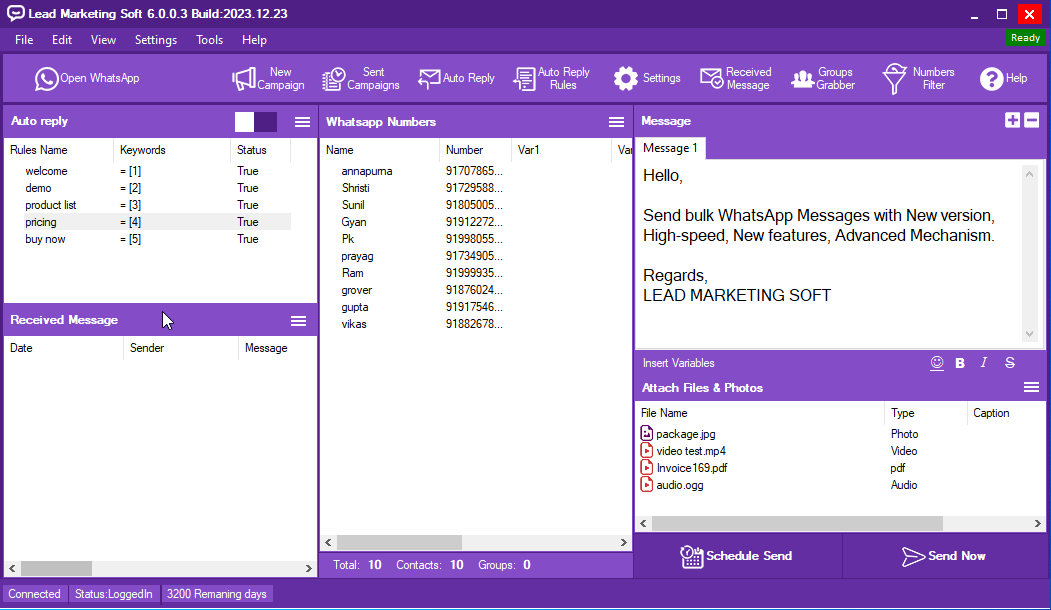Click the Keywords column header
Image resolution: width=1051 pixels, height=610 pixels.
172,150
